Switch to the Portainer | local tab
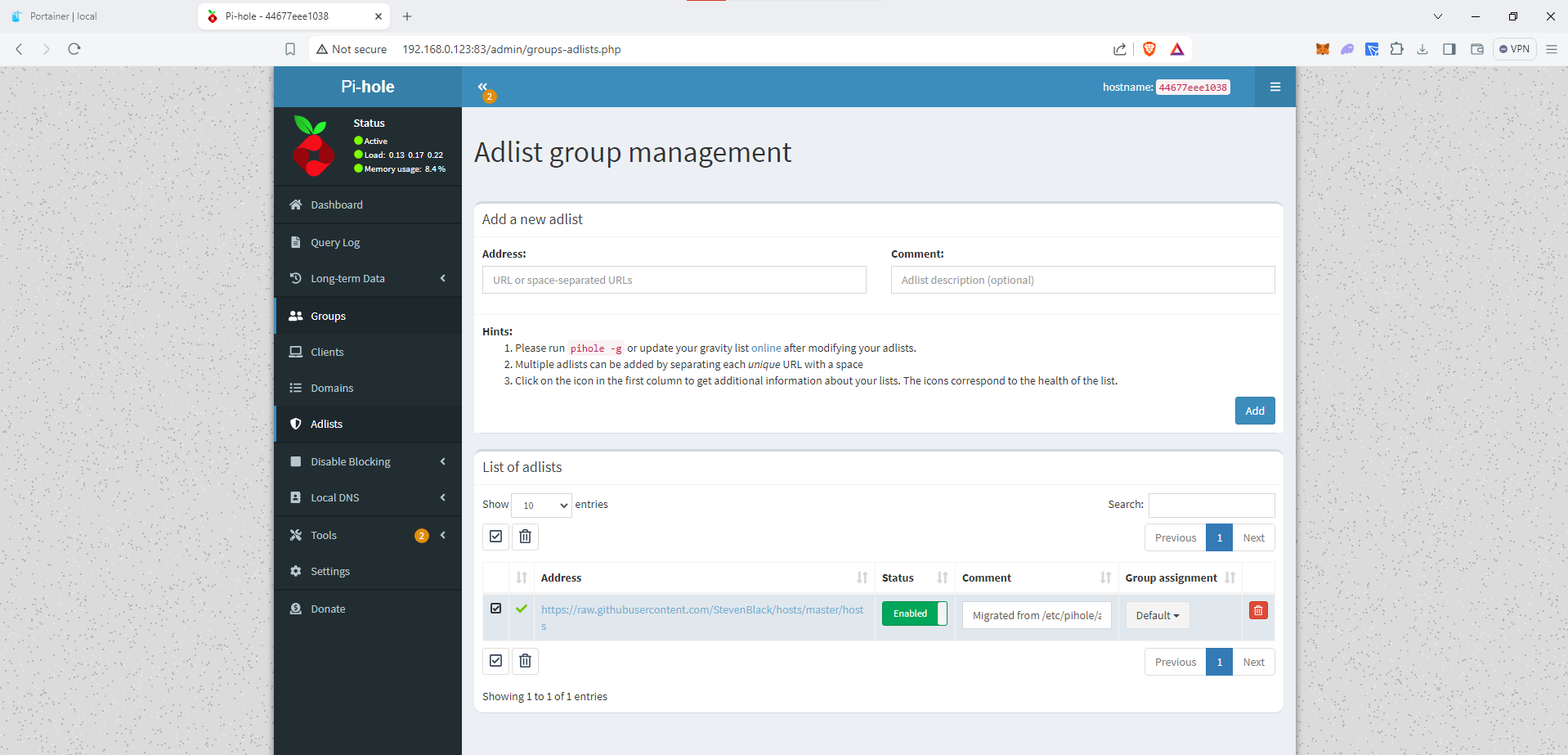1568x755 pixels. pos(98,16)
